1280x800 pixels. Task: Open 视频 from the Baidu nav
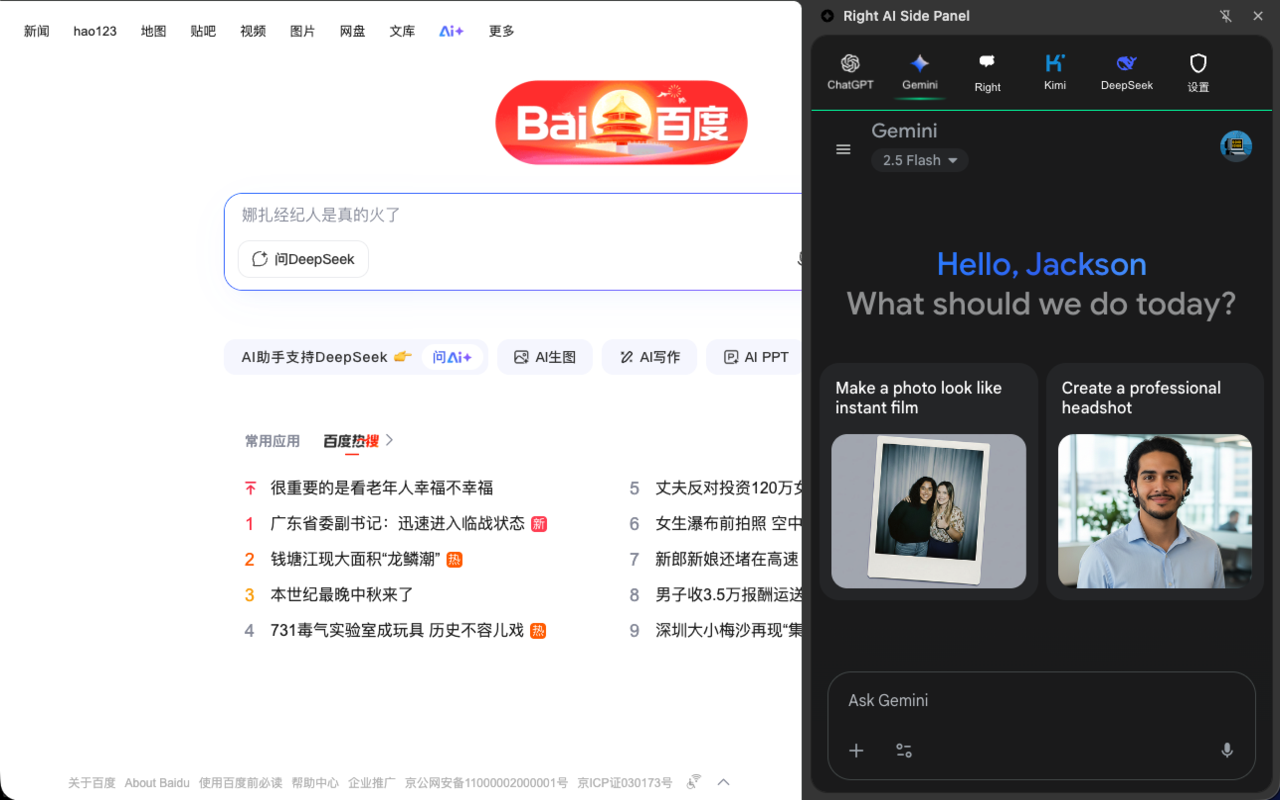click(x=253, y=31)
